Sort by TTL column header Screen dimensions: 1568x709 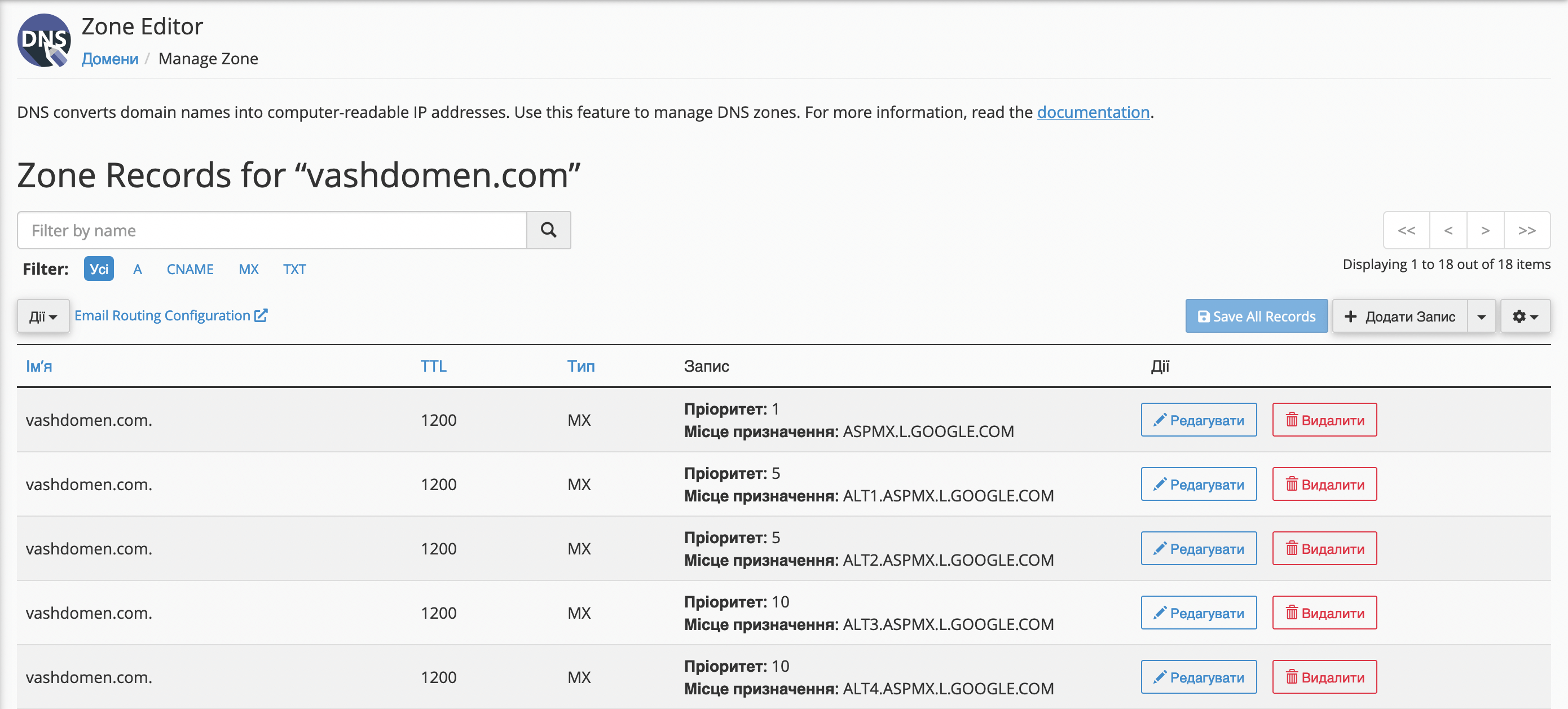tap(433, 365)
